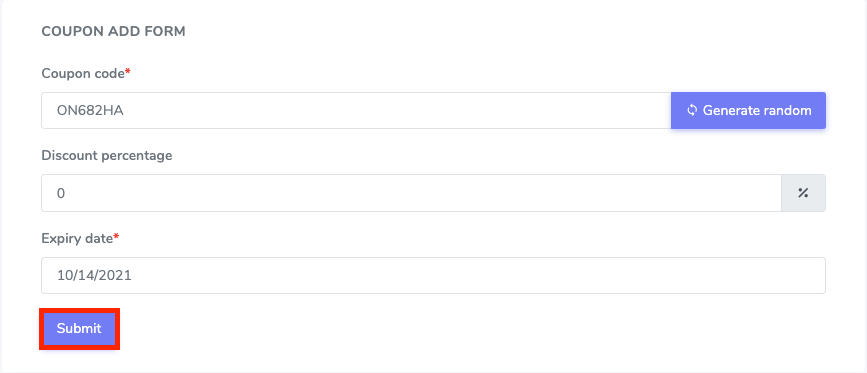
Task: Click the Discount percentage label
Action: (x=107, y=156)
